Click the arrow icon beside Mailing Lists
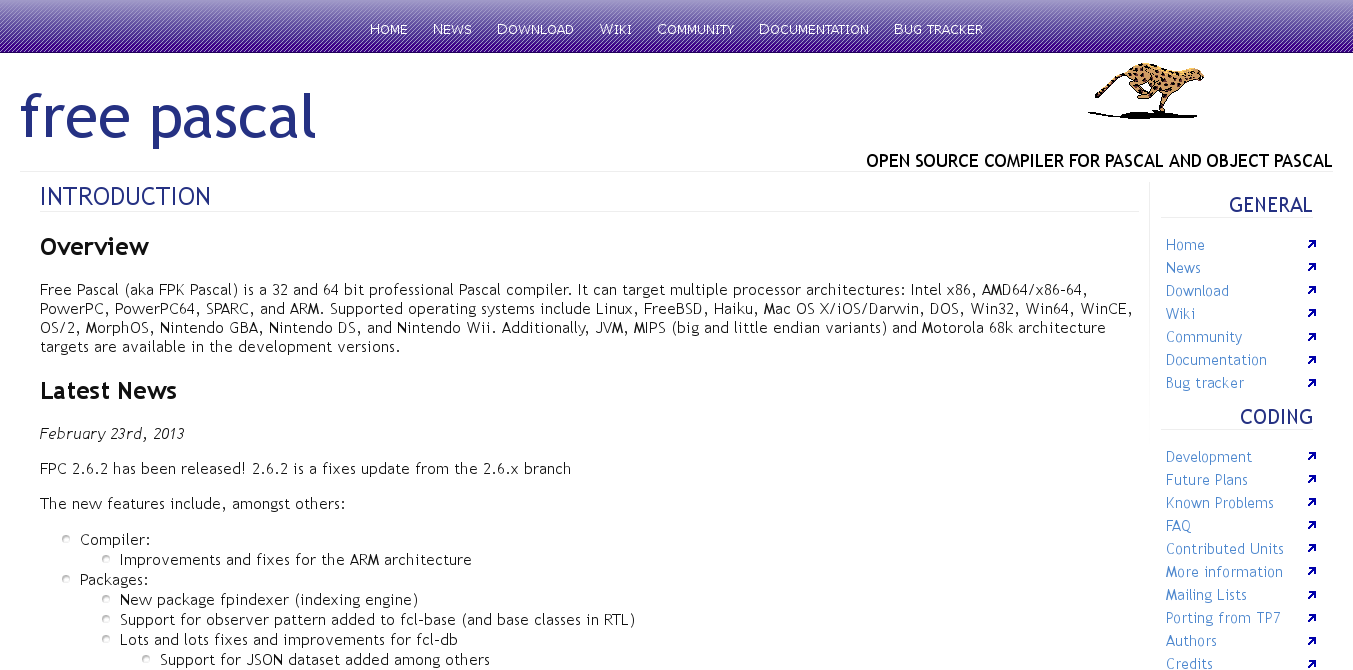Screen dimensions: 1353x670 coord(1312,595)
